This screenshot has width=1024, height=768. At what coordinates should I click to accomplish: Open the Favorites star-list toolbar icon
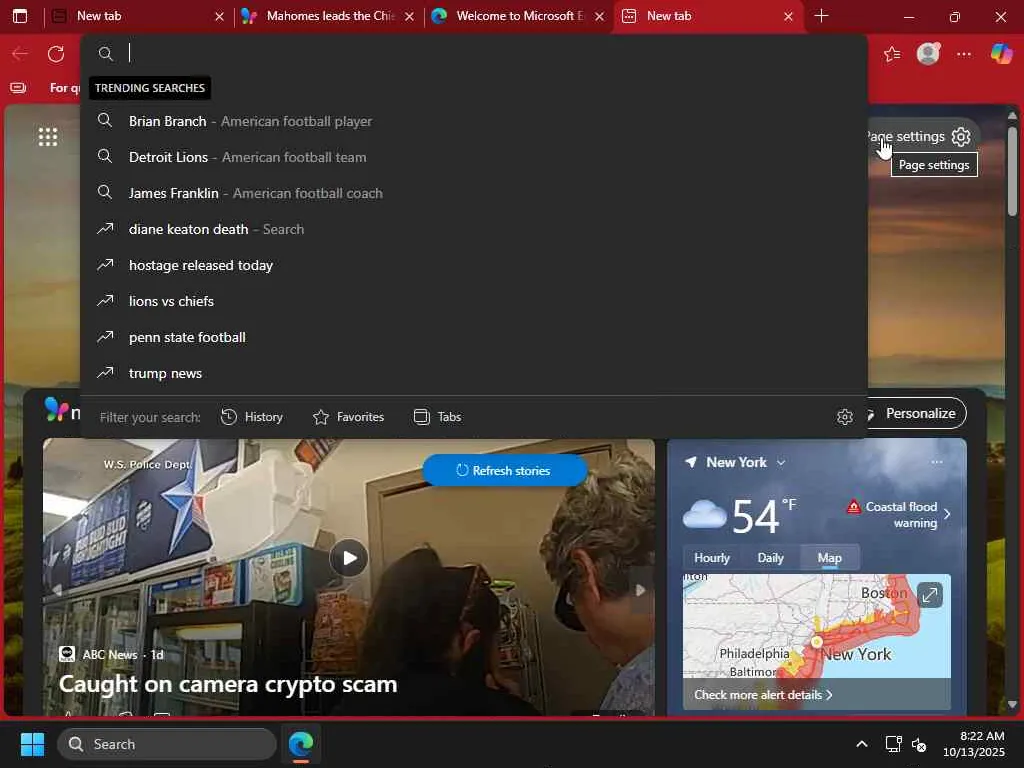pyautogui.click(x=892, y=54)
